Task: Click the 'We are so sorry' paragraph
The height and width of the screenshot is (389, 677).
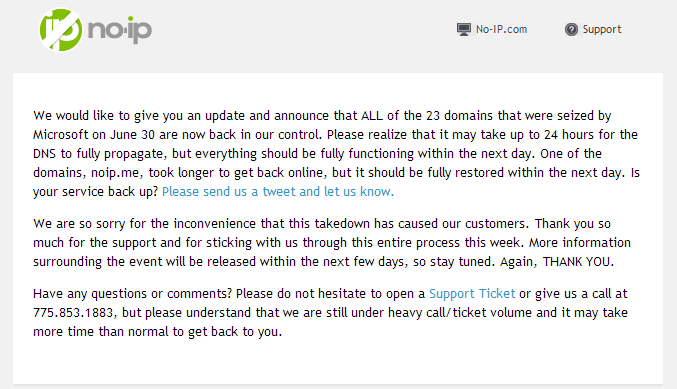Action: point(332,243)
